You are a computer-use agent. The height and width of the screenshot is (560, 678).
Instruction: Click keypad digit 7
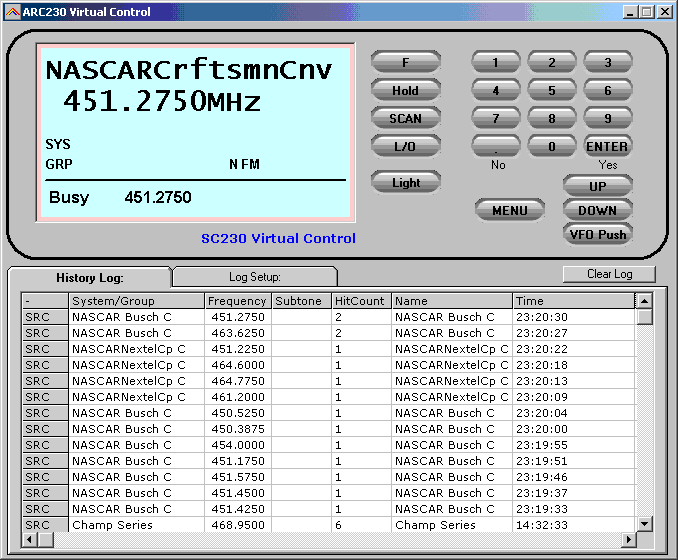click(496, 118)
